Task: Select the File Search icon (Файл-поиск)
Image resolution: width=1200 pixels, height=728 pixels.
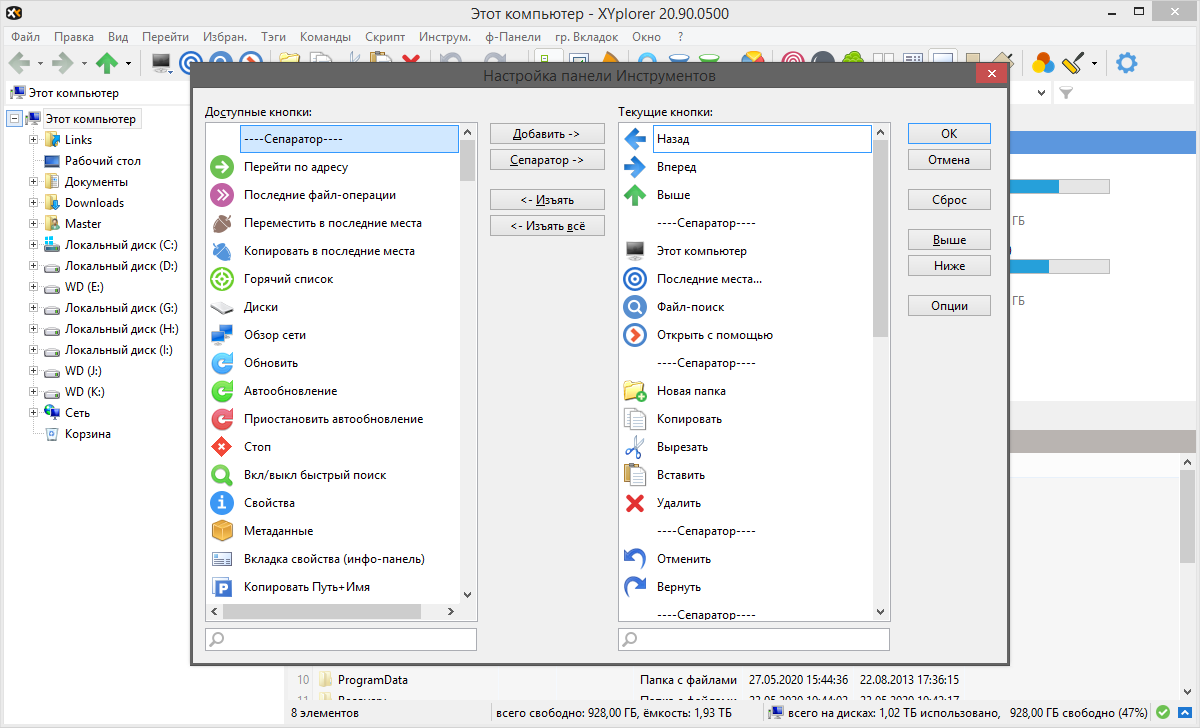Action: pos(635,307)
